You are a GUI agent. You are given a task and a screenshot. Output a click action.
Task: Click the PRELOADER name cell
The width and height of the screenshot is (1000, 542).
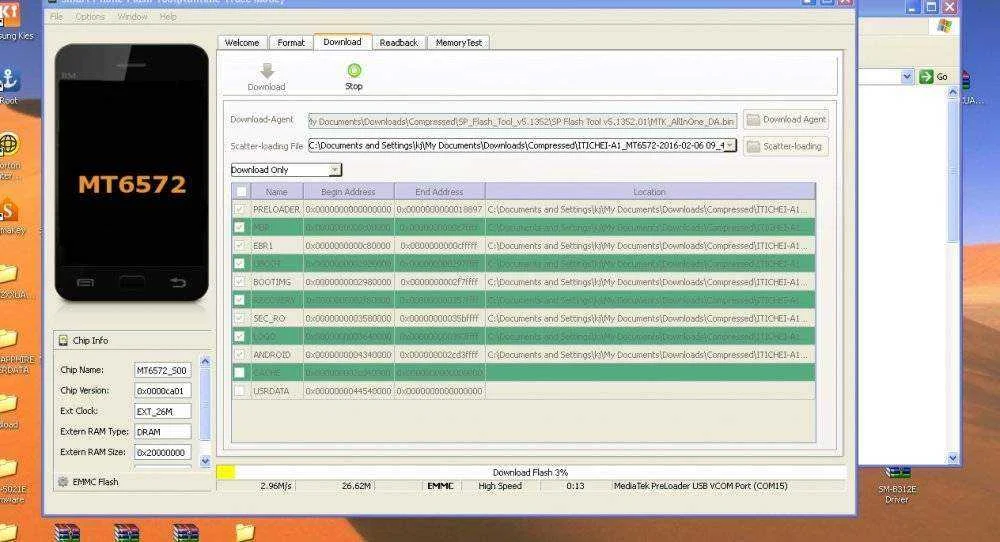(276, 209)
